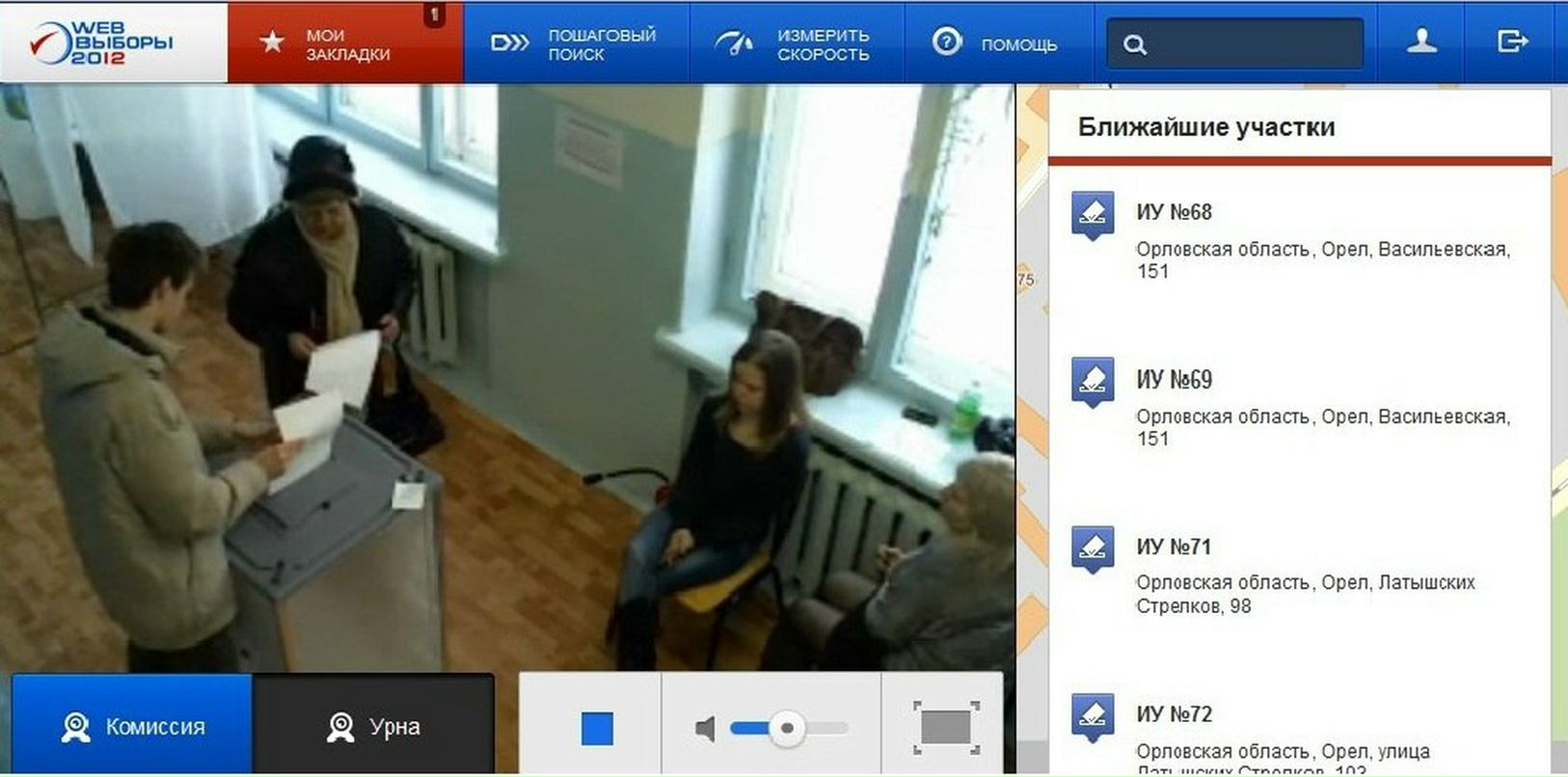
Task: Switch to the Урна camera view
Action: pyautogui.click(x=373, y=726)
